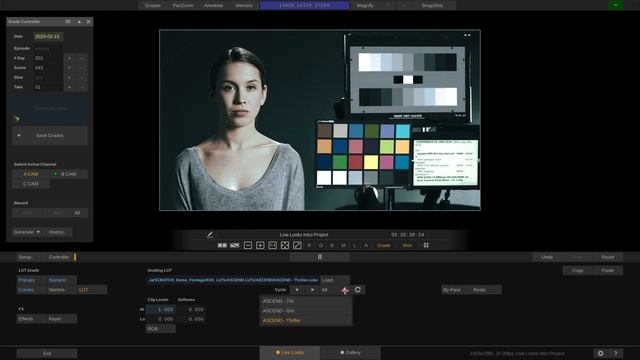Click the Magnify button

click(x=365, y=5)
